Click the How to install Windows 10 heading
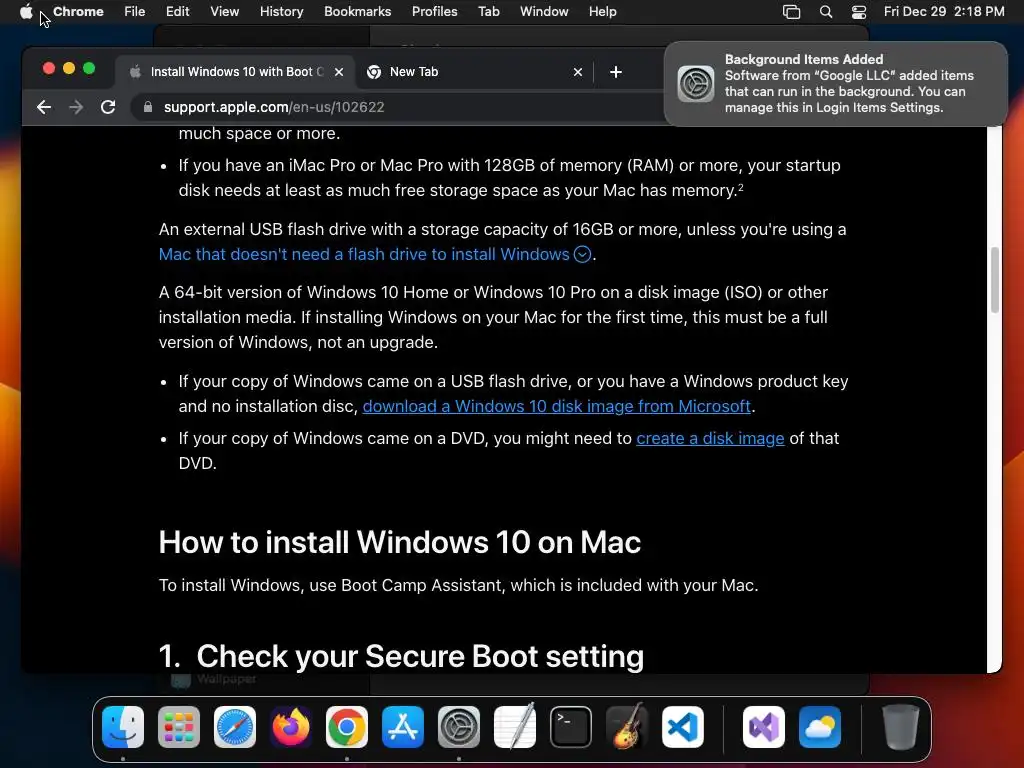The height and width of the screenshot is (768, 1024). pyautogui.click(x=400, y=542)
